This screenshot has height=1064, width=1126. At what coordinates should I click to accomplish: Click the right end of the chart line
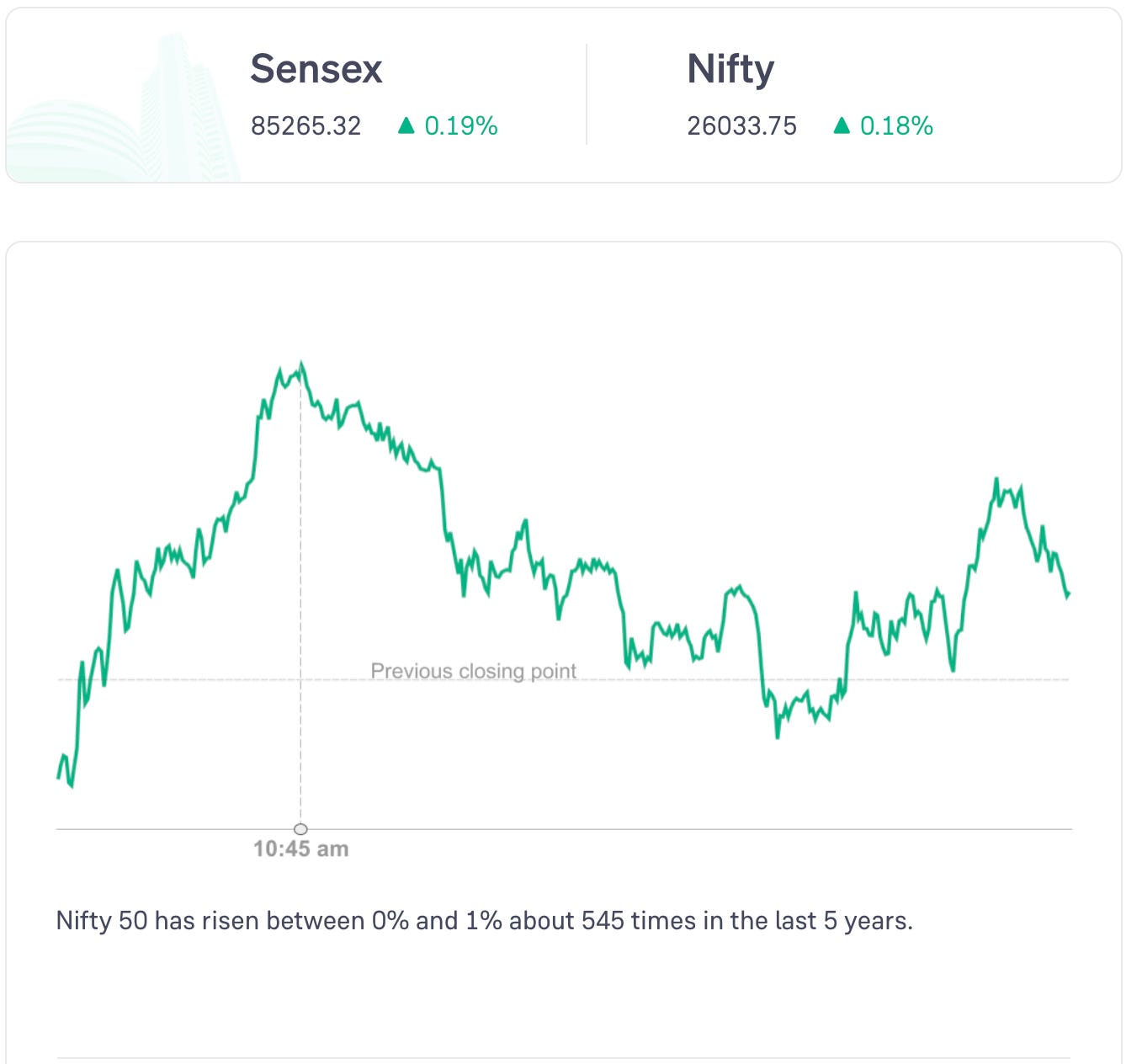tap(1068, 594)
